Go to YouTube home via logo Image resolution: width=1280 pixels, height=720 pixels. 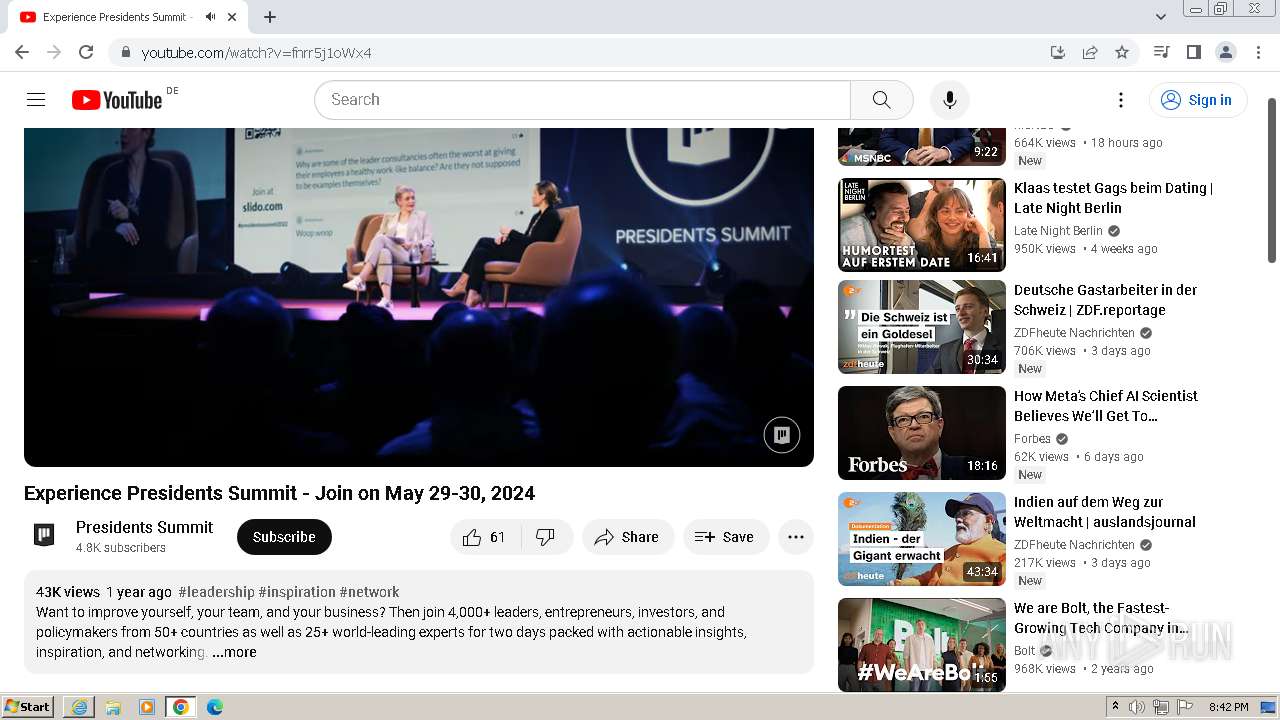pos(117,100)
